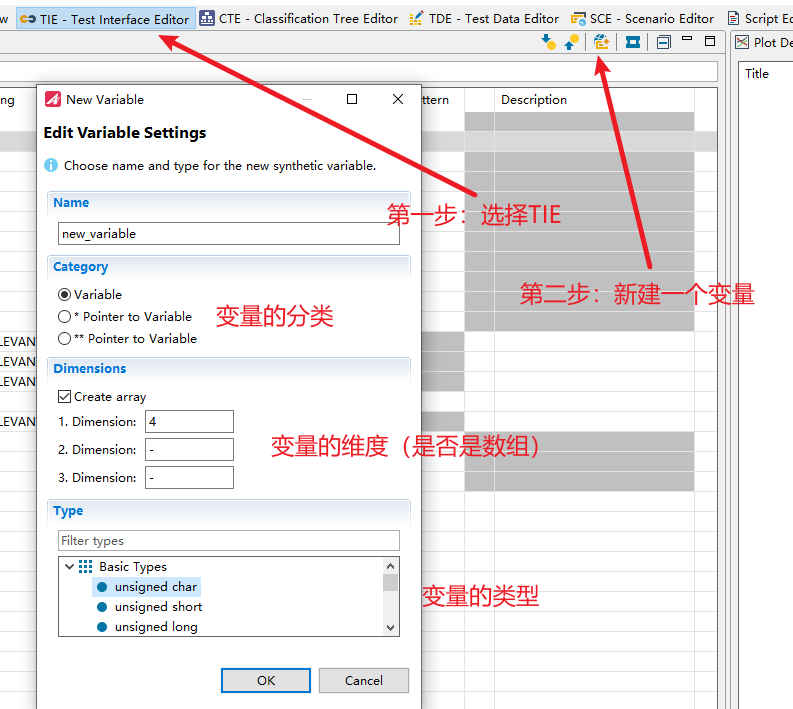Click the Basic Types grid icon
Image resolution: width=793 pixels, height=709 pixels.
(85, 566)
